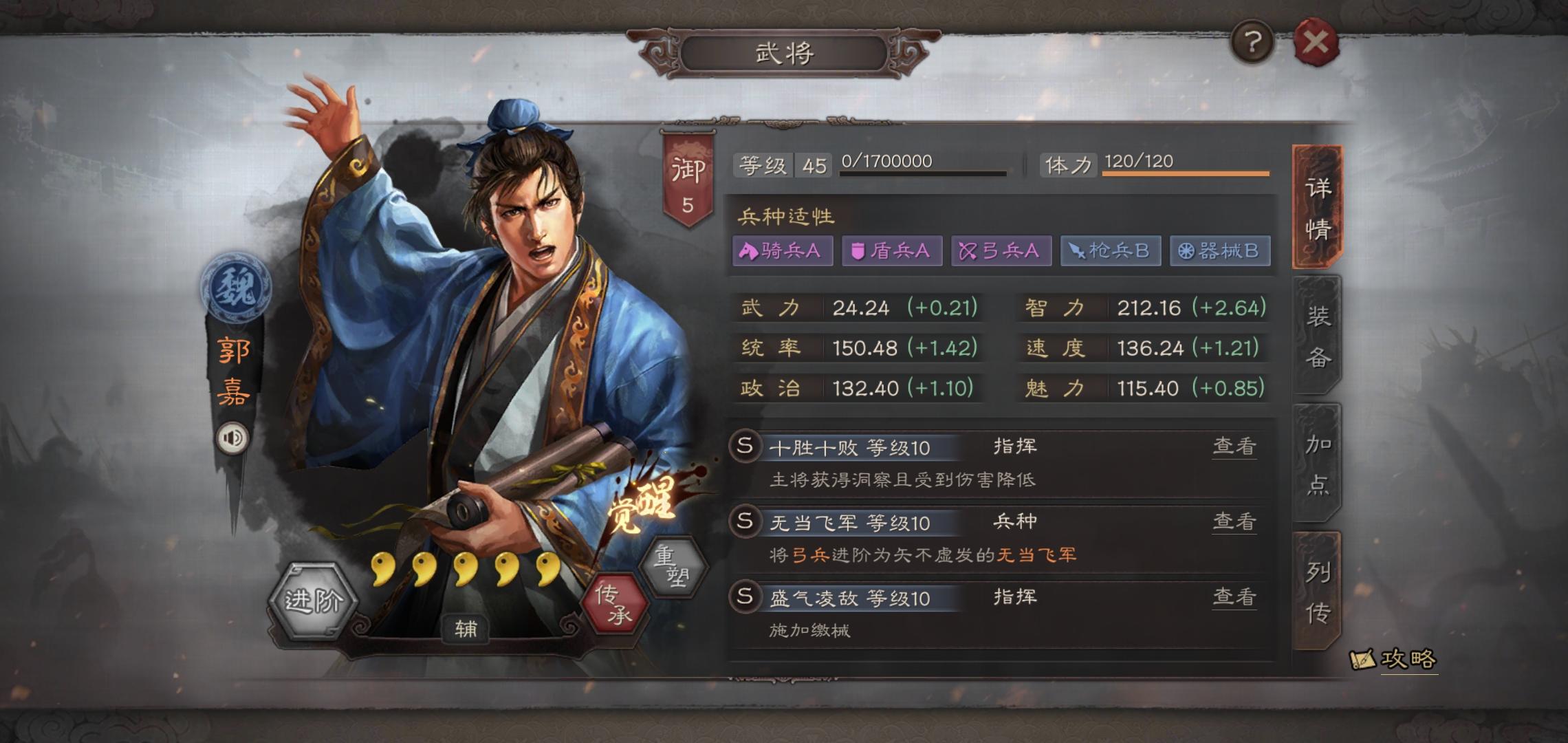The height and width of the screenshot is (743, 1568).
Task: Open the 进阶 hexagon button
Action: (313, 601)
